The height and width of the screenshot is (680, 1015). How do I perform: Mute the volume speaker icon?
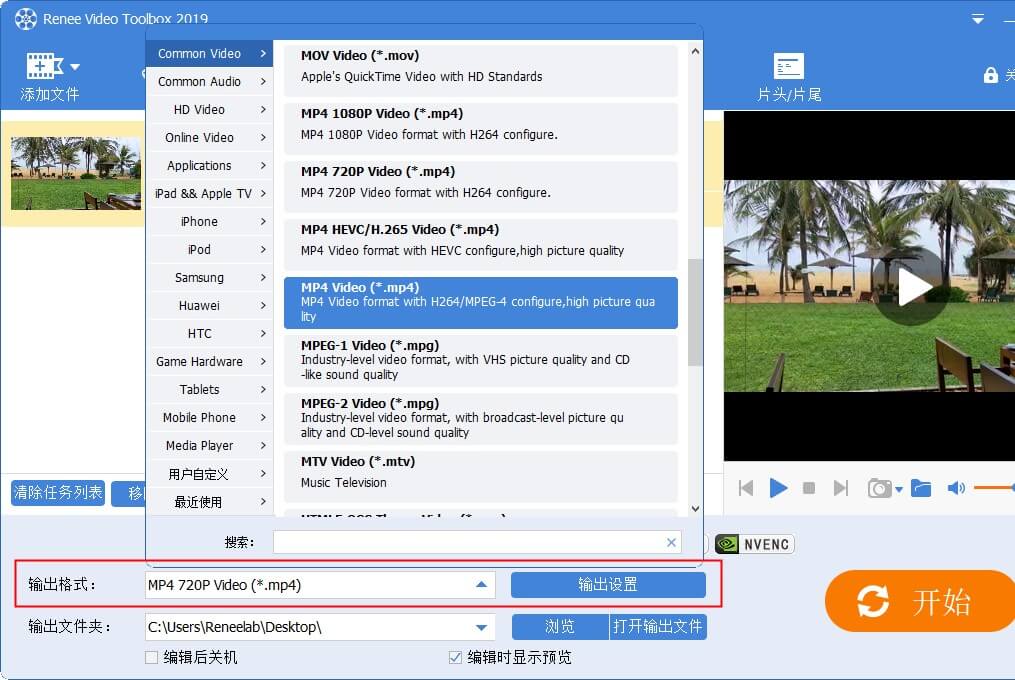956,488
